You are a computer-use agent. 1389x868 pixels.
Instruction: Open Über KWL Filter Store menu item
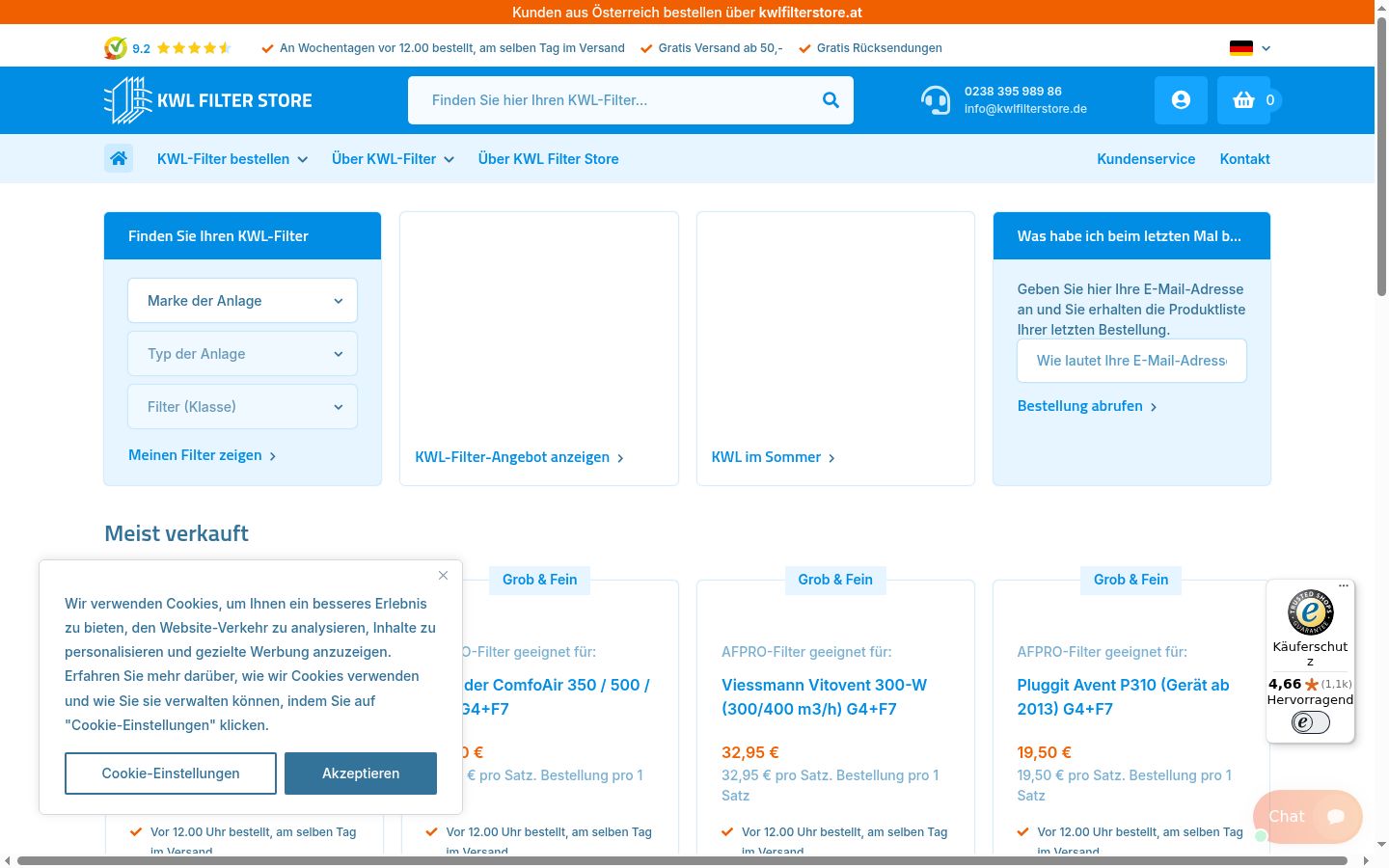coord(549,159)
